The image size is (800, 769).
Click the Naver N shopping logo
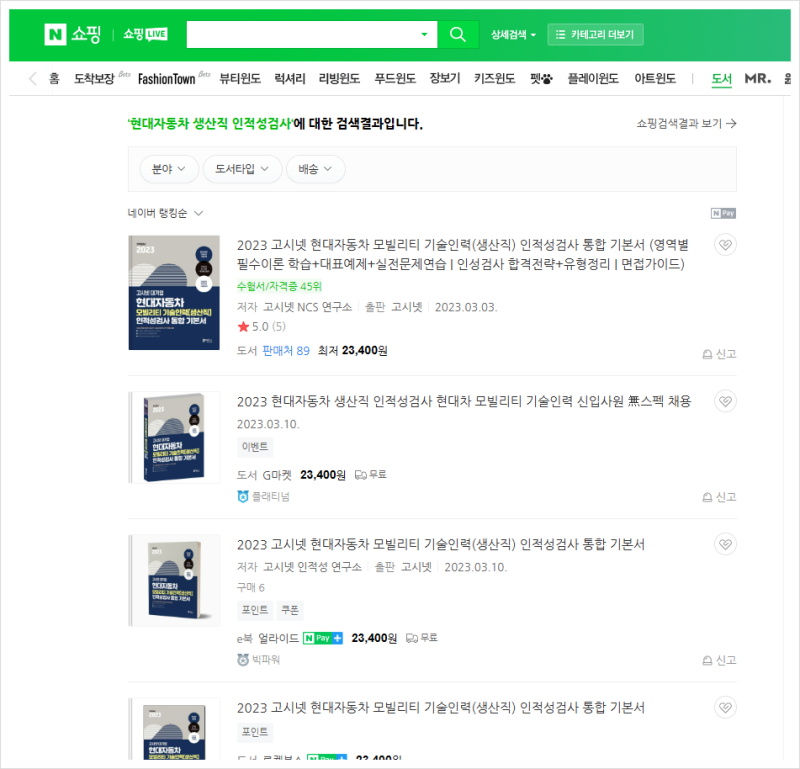click(x=72, y=34)
